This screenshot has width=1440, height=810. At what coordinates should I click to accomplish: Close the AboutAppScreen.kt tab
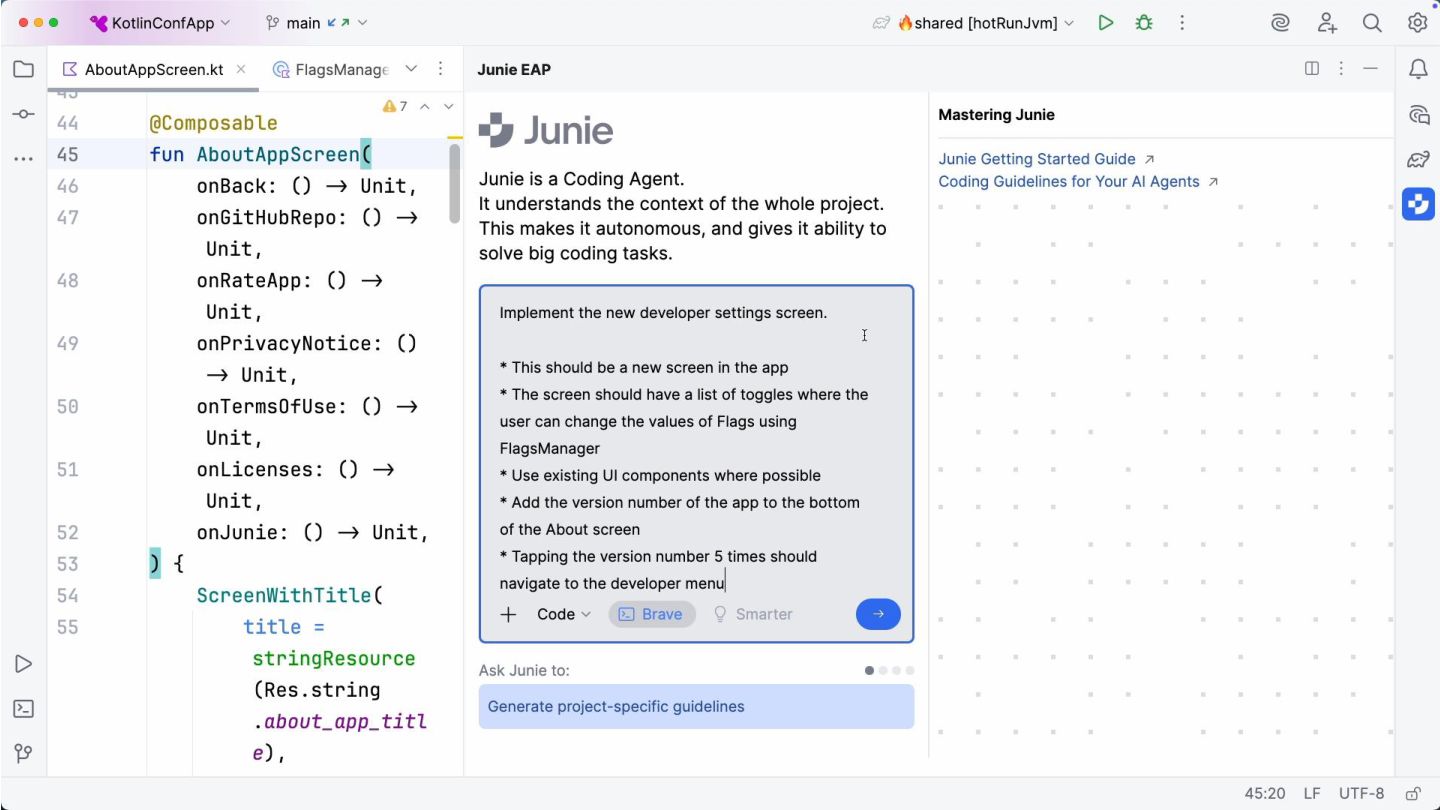point(241,69)
